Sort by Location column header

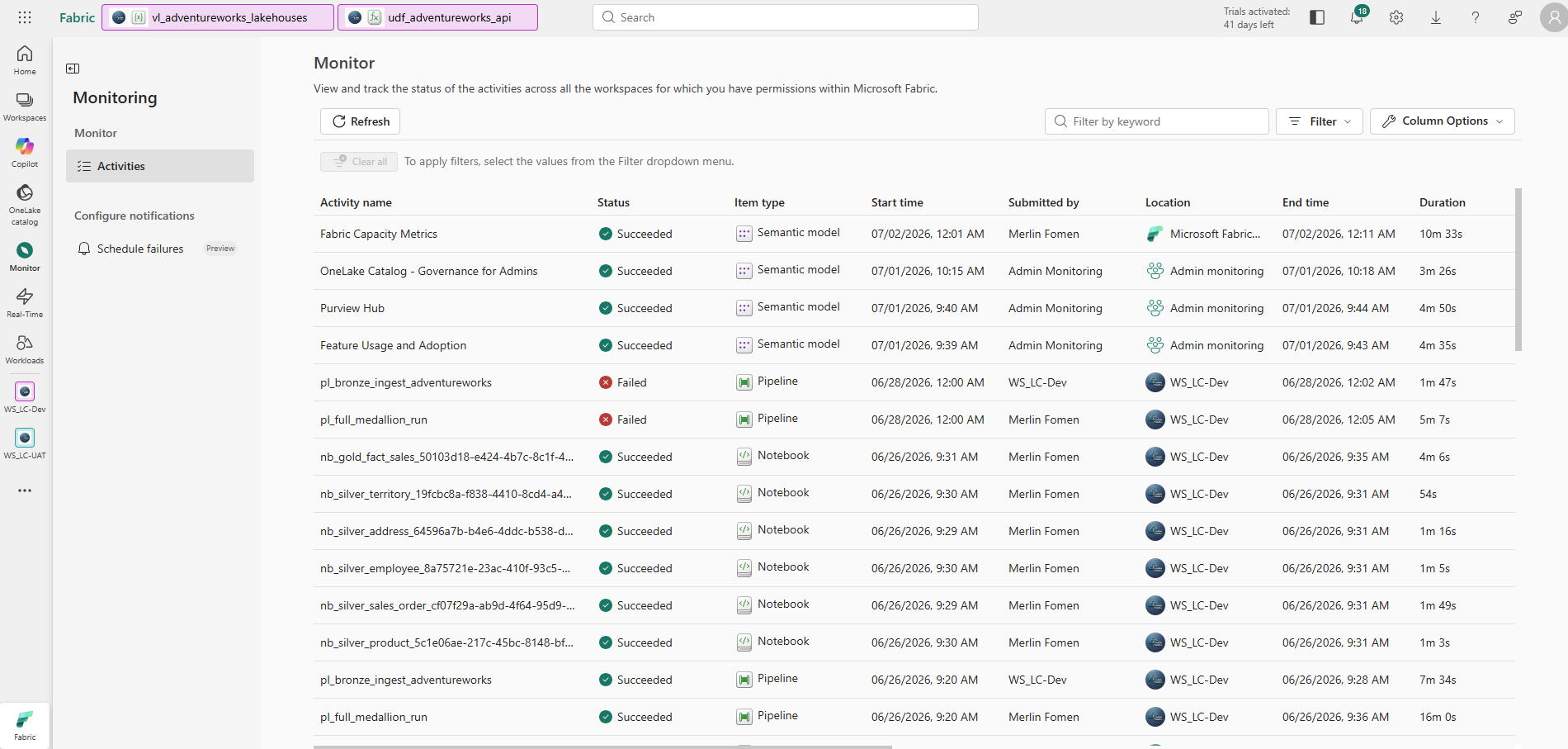1168,202
